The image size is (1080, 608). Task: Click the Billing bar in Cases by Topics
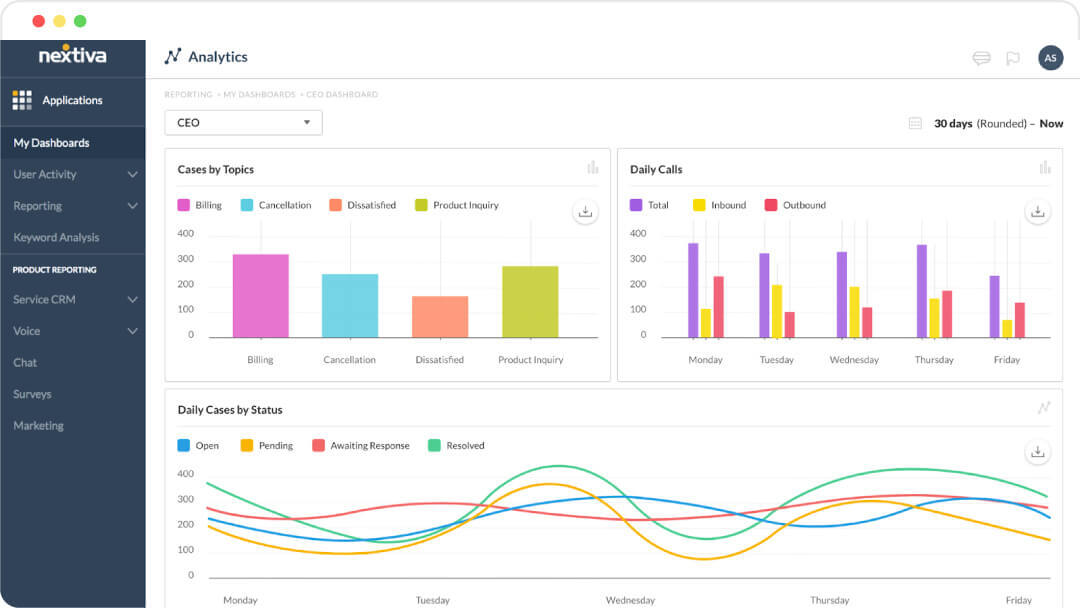click(260, 295)
